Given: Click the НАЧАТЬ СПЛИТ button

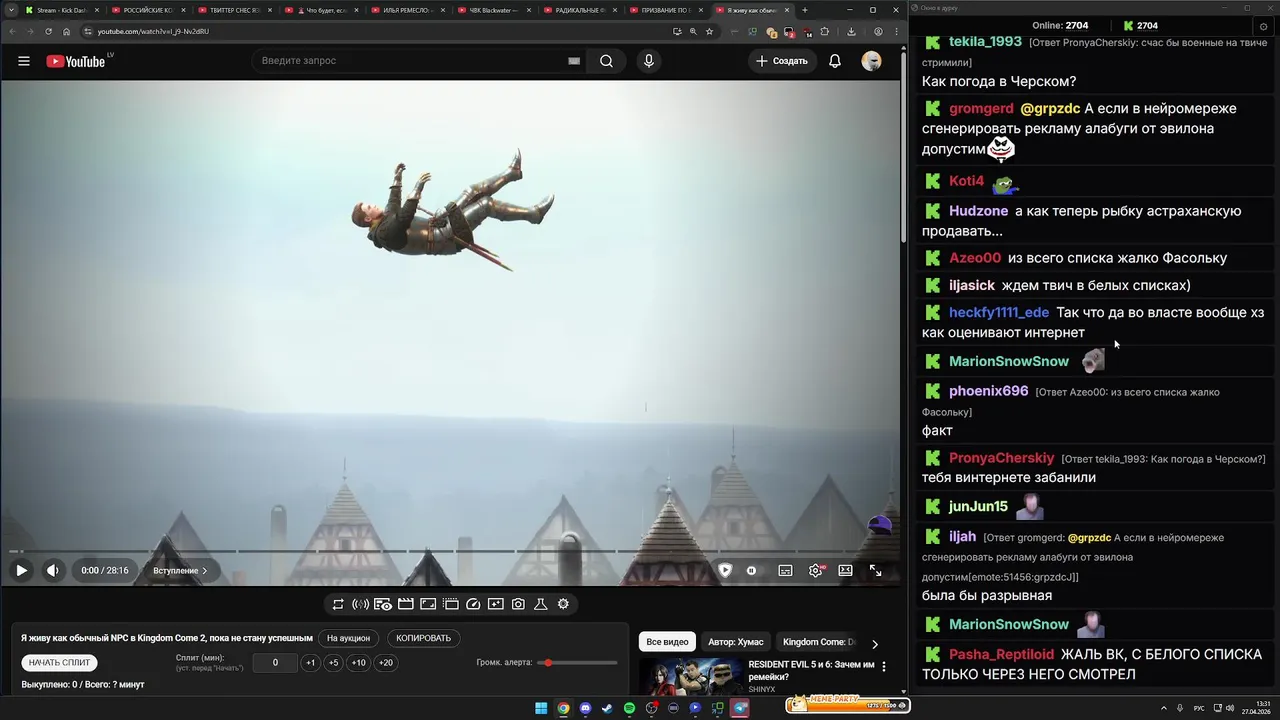Looking at the screenshot, I should [60, 662].
